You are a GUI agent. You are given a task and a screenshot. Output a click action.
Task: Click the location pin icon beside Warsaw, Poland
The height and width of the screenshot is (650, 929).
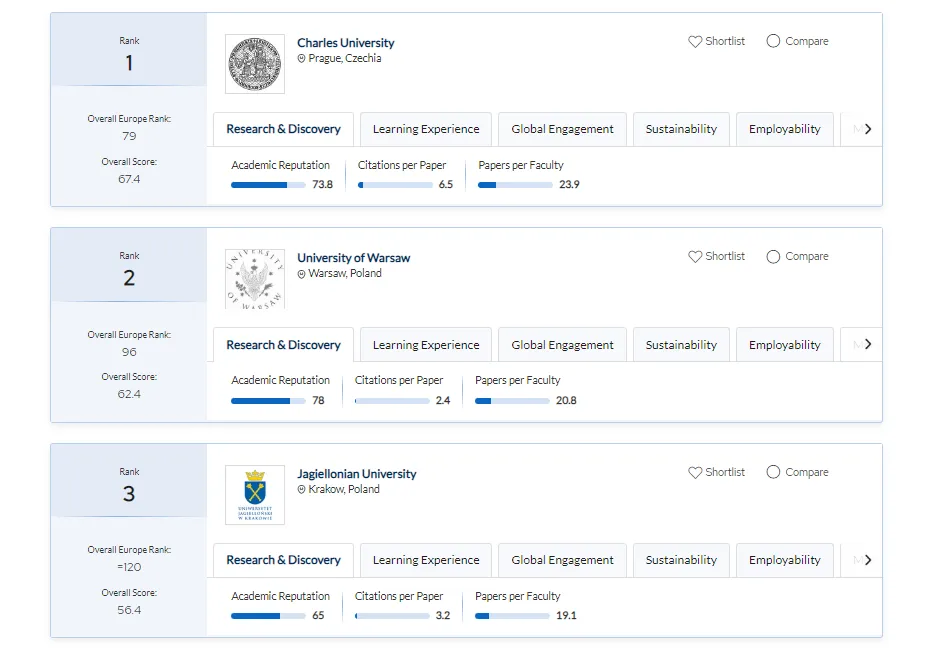[x=301, y=274]
